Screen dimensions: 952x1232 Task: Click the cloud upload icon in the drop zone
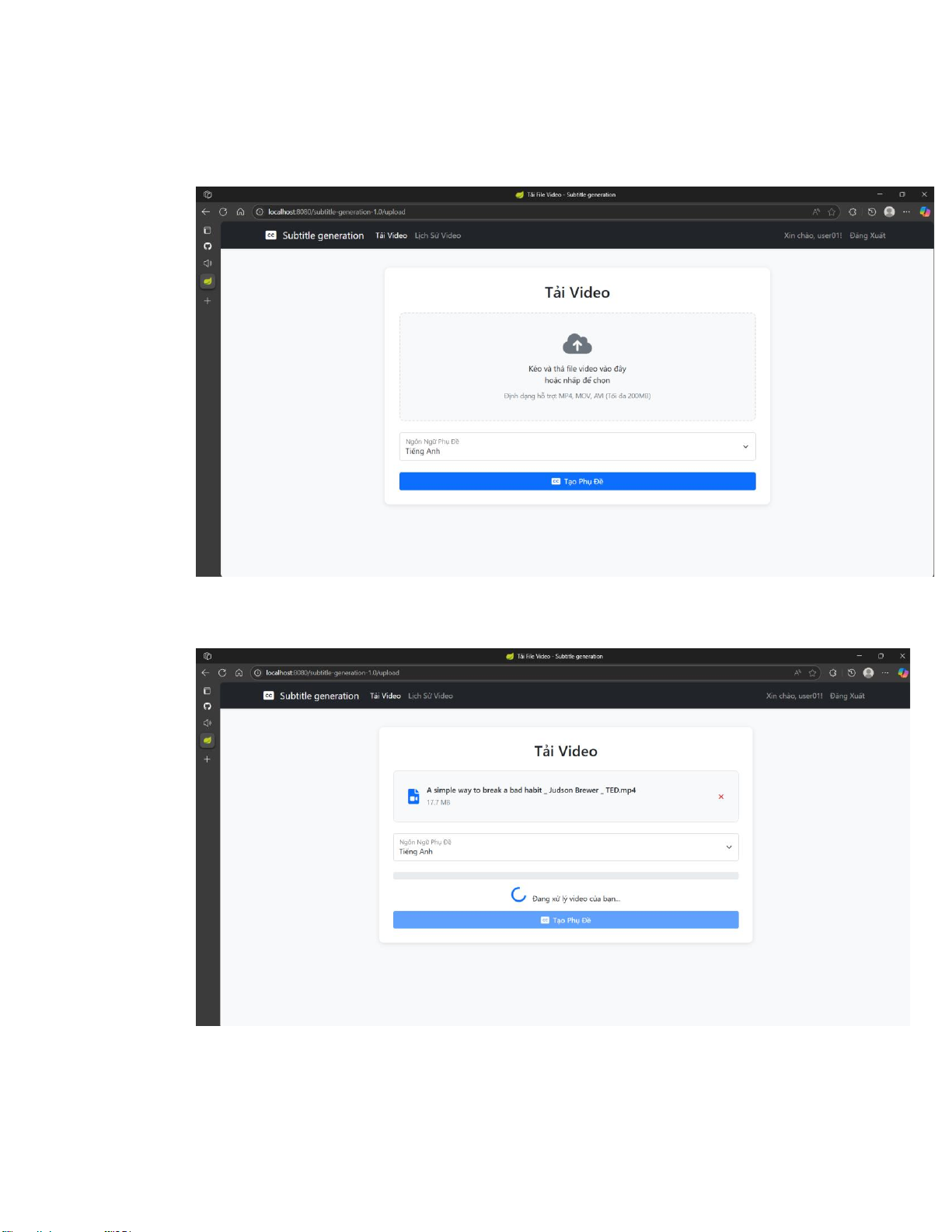pyautogui.click(x=577, y=344)
